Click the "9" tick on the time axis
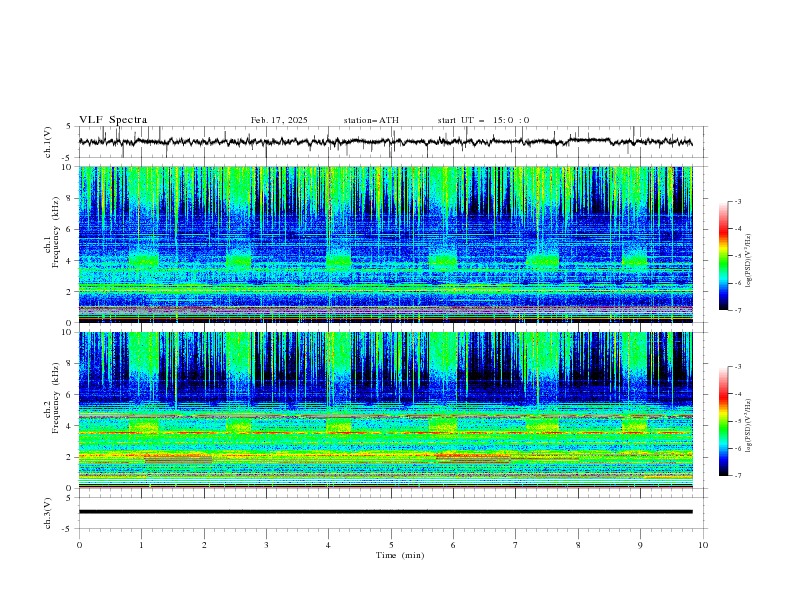Image resolution: width=792 pixels, height=612 pixels. tap(640, 545)
